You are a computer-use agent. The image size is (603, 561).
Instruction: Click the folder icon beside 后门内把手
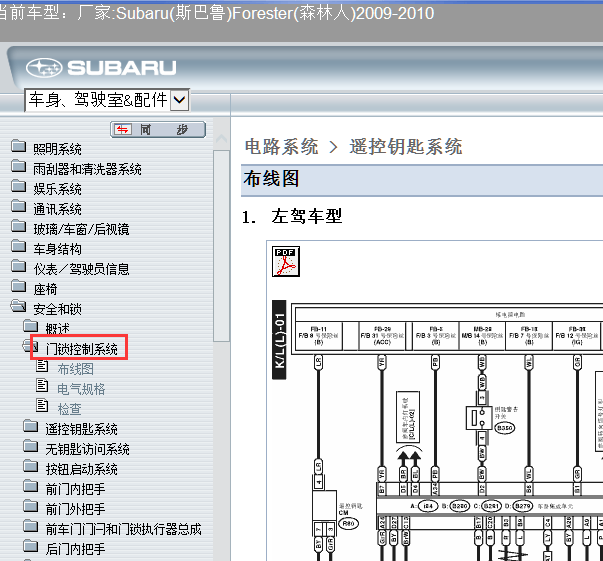coord(30,546)
